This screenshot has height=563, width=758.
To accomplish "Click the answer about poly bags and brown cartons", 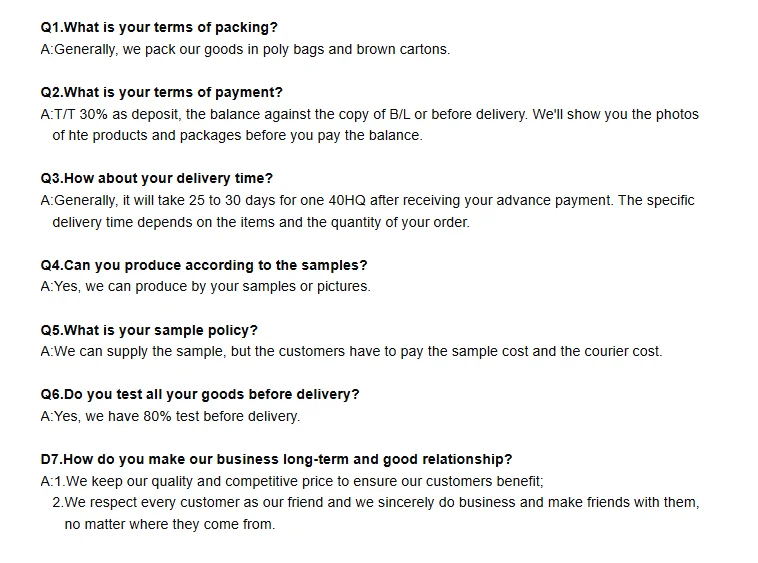I will point(245,49).
